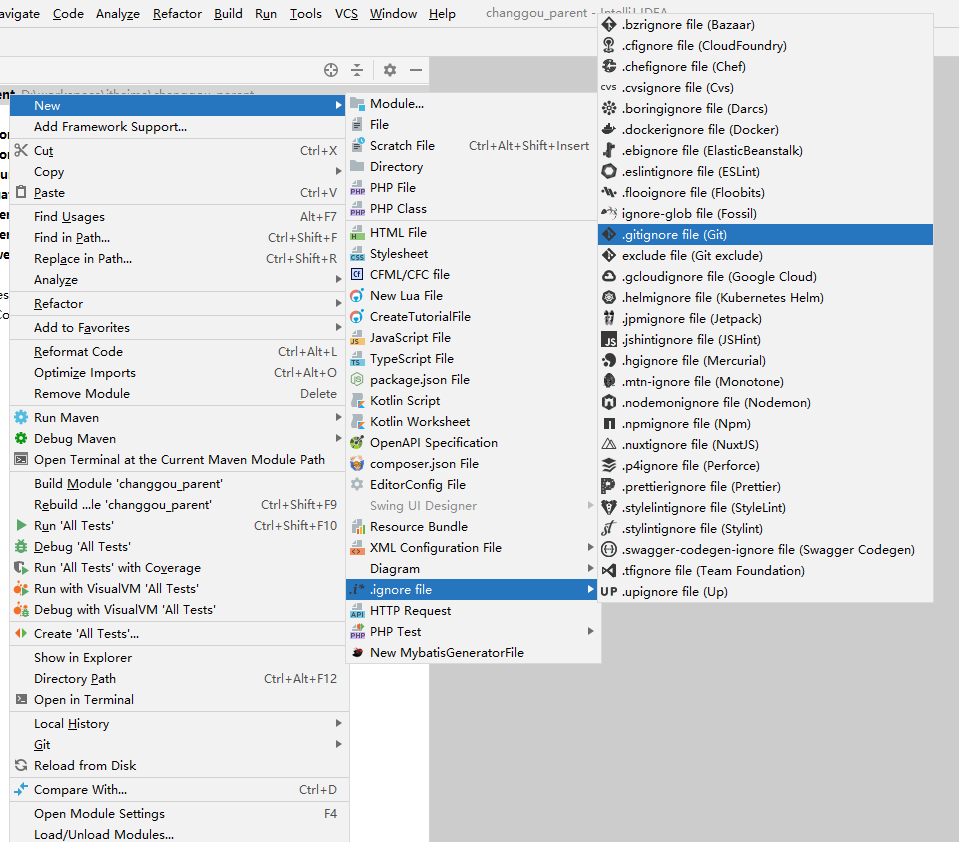Select Add Framework Support... entry
This screenshot has width=959, height=842.
tap(179, 127)
